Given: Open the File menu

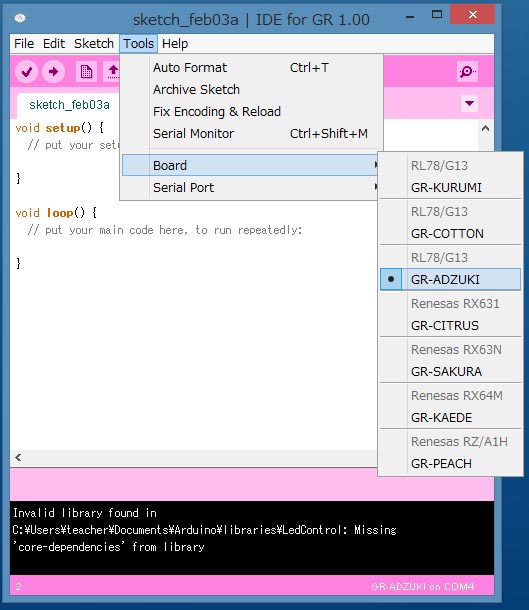Looking at the screenshot, I should (24, 44).
